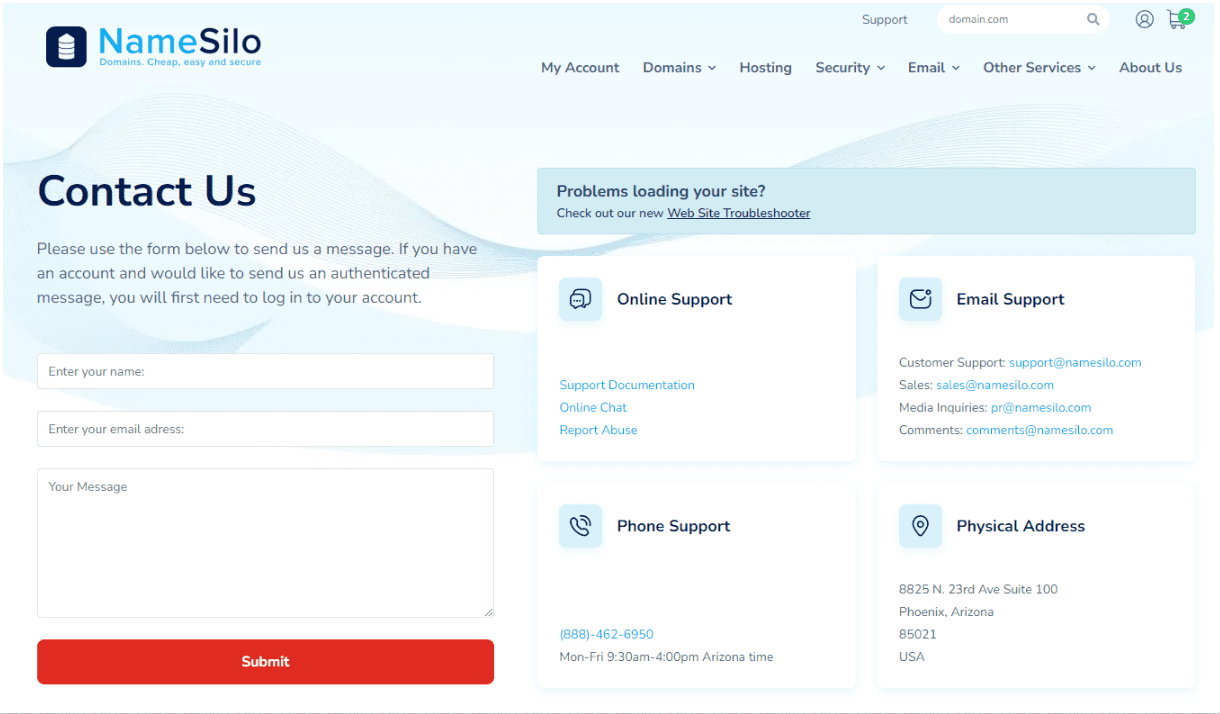Click the Support link at top

click(885, 19)
